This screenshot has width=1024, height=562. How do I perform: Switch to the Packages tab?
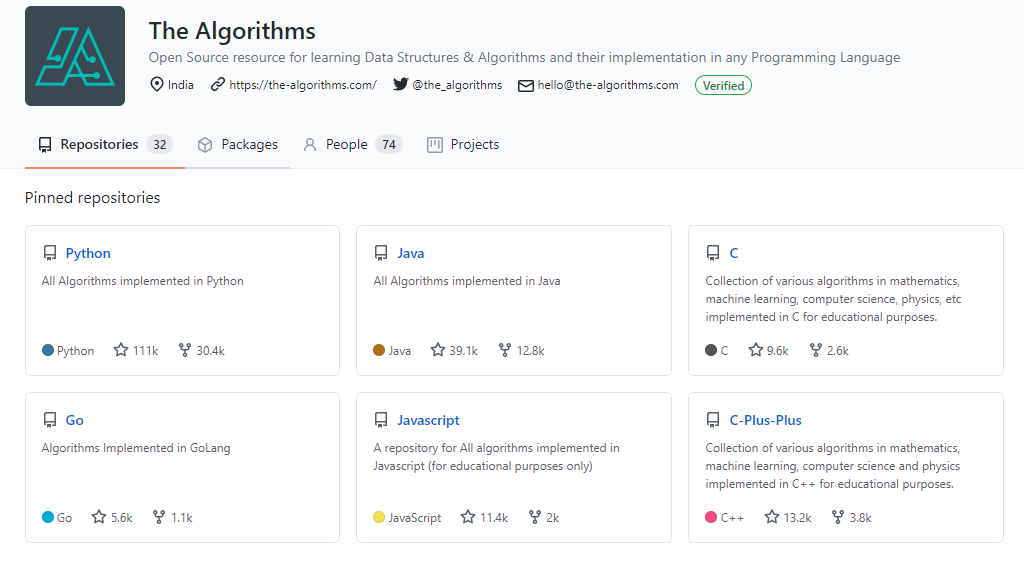[238, 144]
